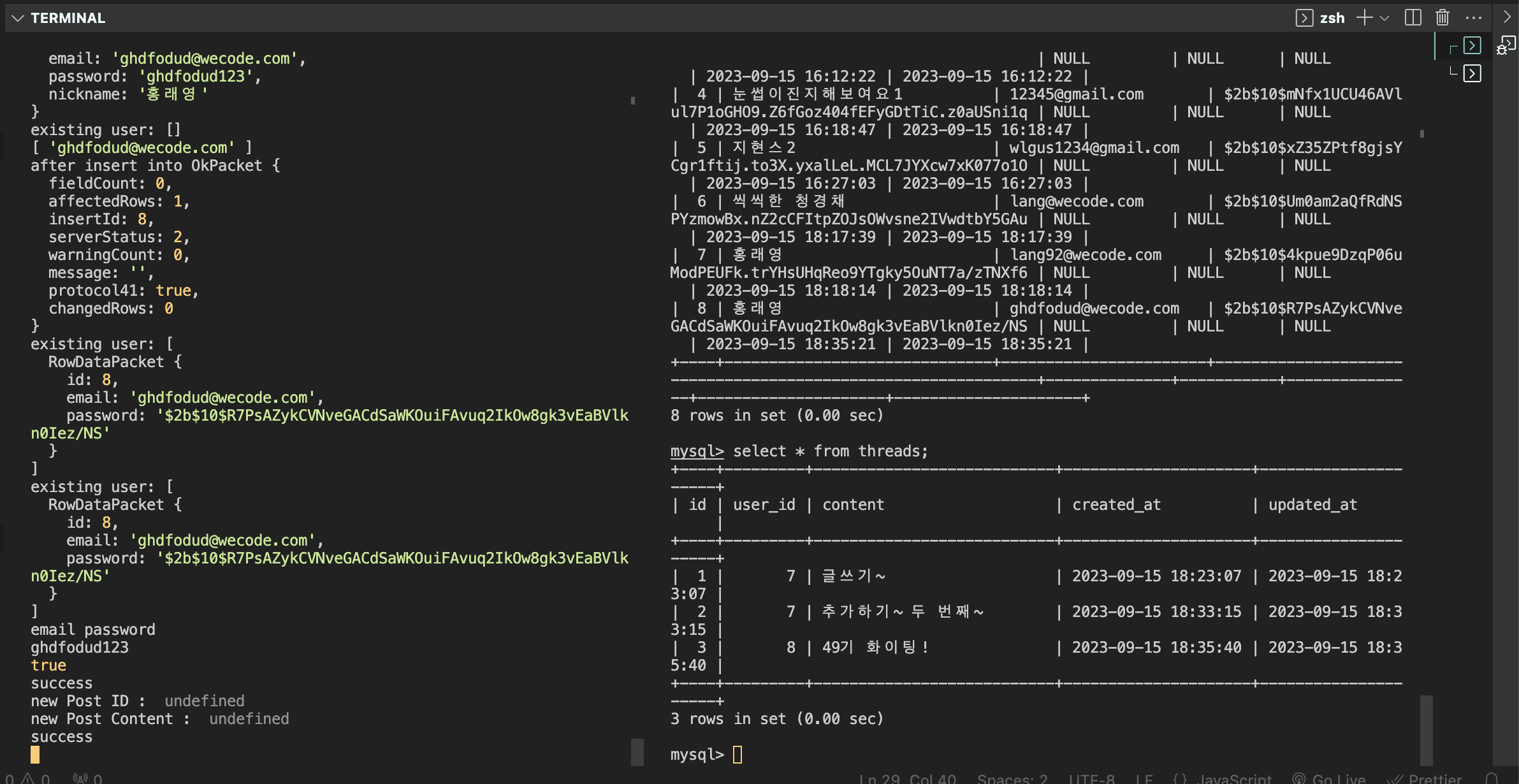Click right terminal scrollbar thumb
Screen dimensions: 1519x784
[x=1426, y=730]
